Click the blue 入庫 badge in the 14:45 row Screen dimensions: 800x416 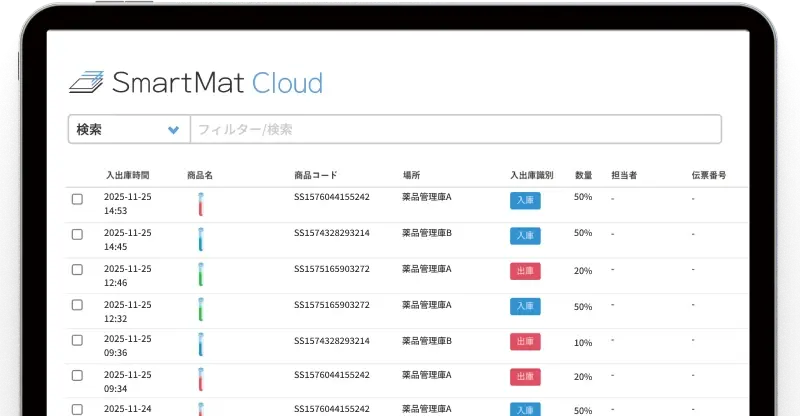pos(525,236)
